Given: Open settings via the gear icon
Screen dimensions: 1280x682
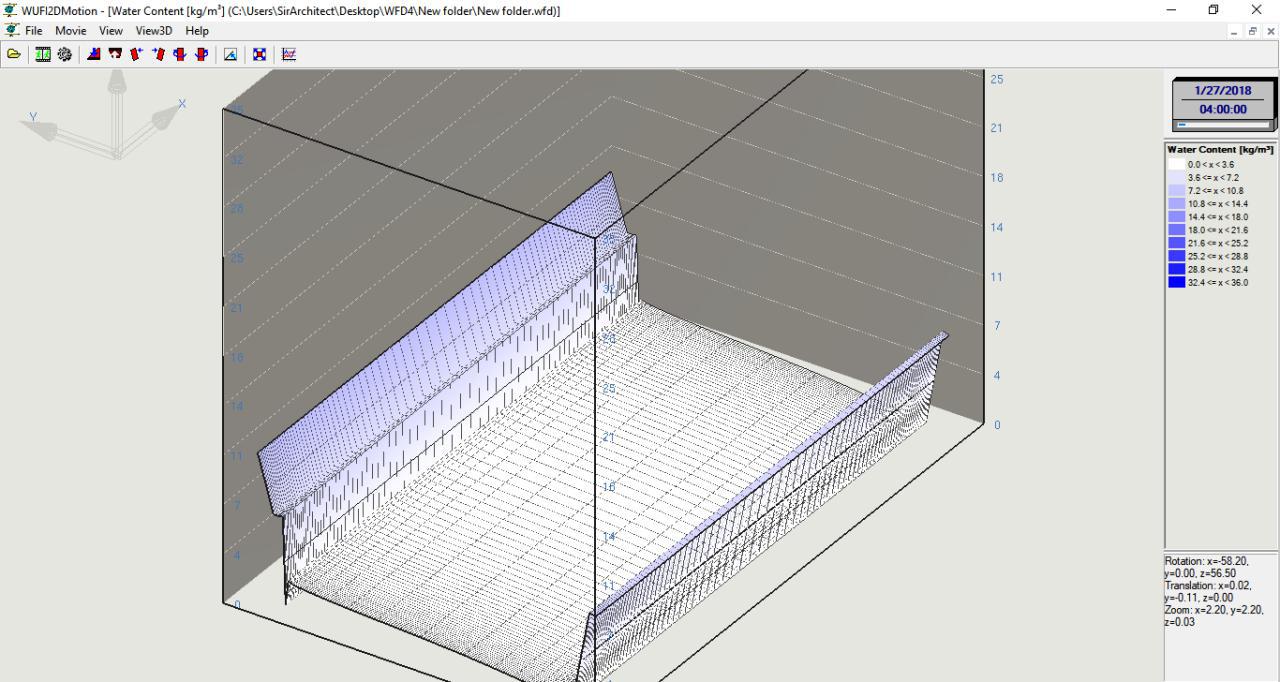Looking at the screenshot, I should click(64, 55).
